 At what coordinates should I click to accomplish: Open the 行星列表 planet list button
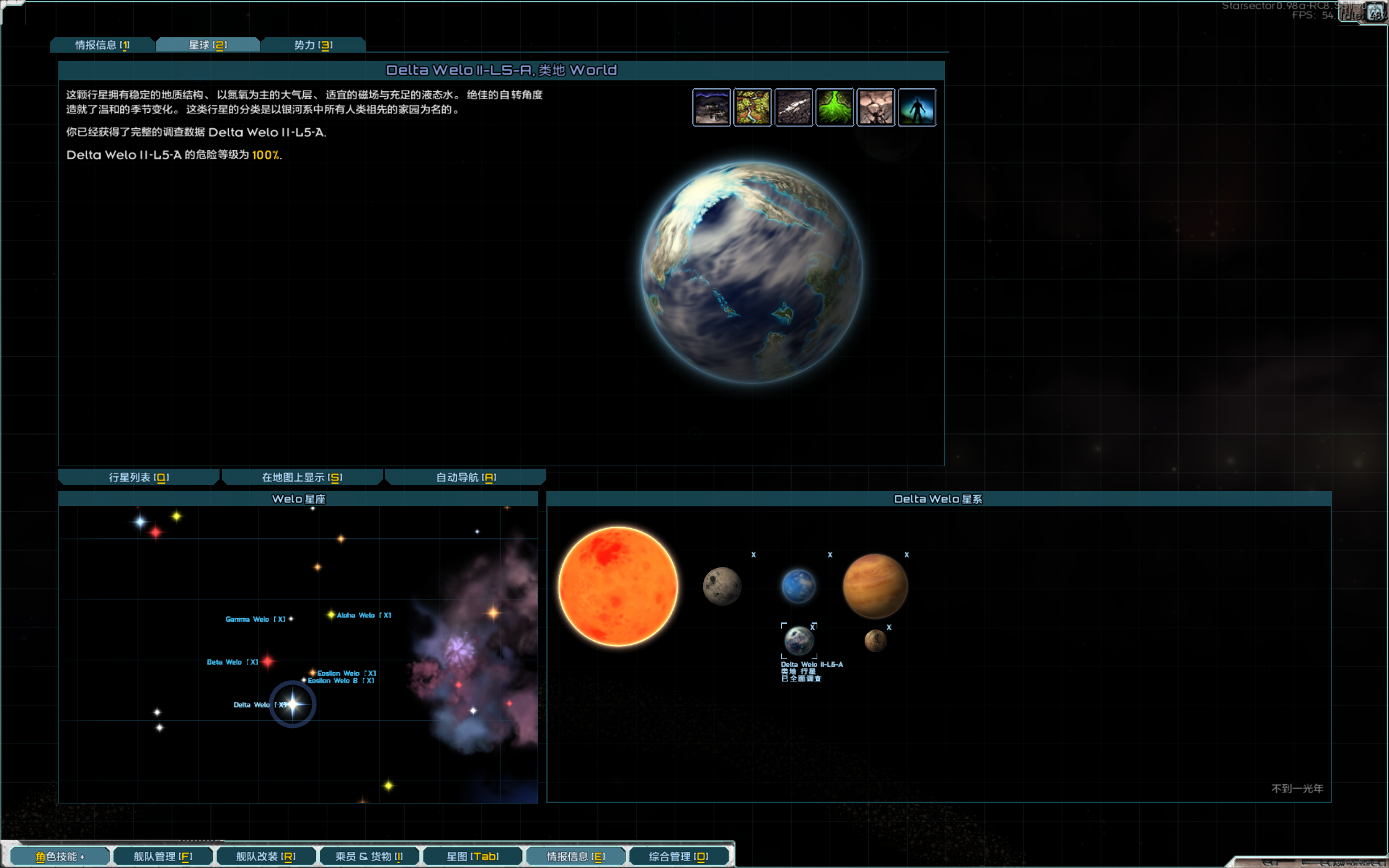point(139,477)
